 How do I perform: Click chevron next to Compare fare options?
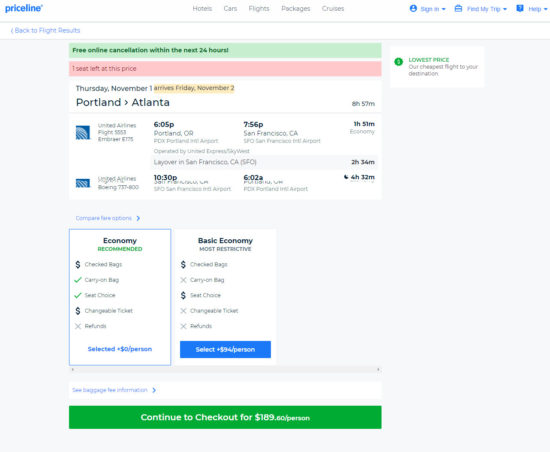[138, 218]
